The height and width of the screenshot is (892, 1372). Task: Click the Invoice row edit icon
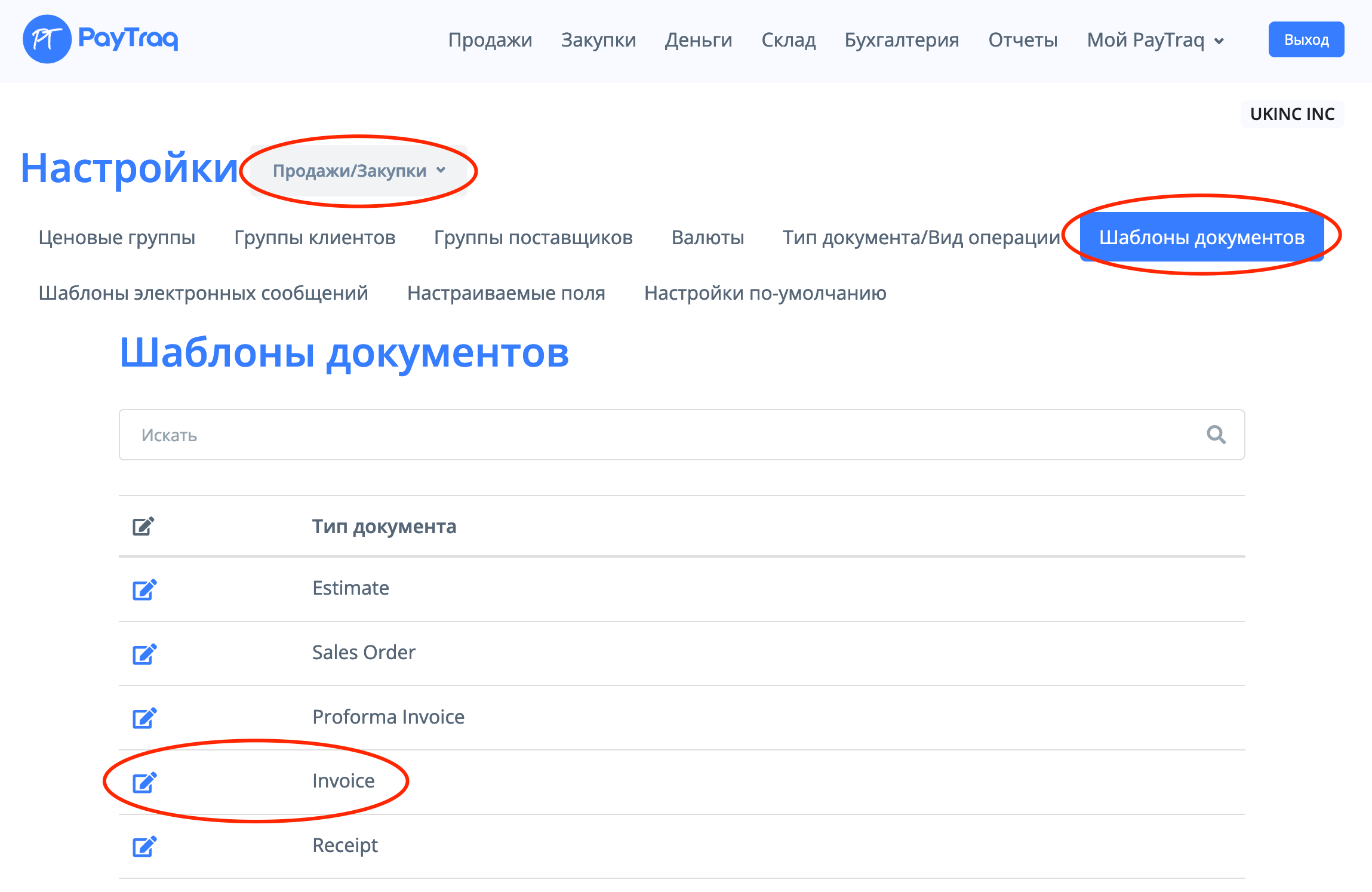[144, 782]
